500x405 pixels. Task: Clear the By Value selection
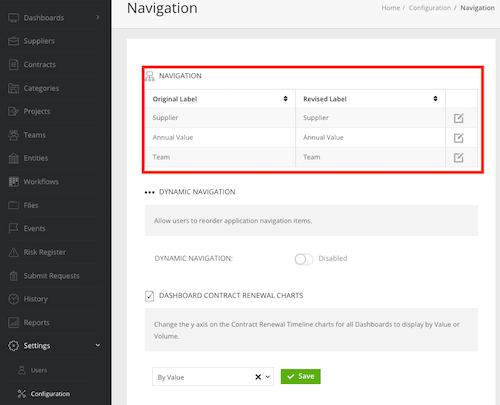pyautogui.click(x=258, y=377)
